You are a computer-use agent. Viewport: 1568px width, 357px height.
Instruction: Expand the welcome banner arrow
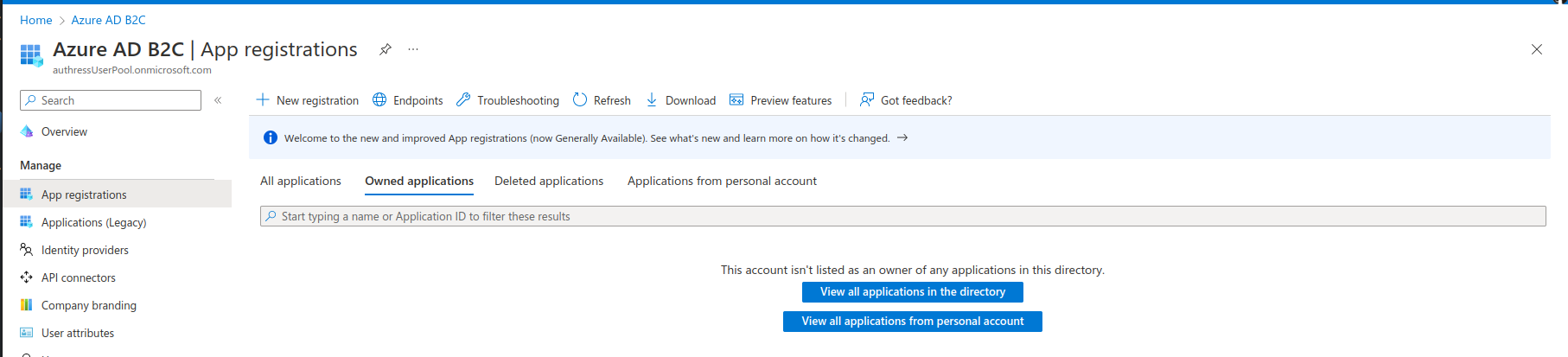(902, 138)
